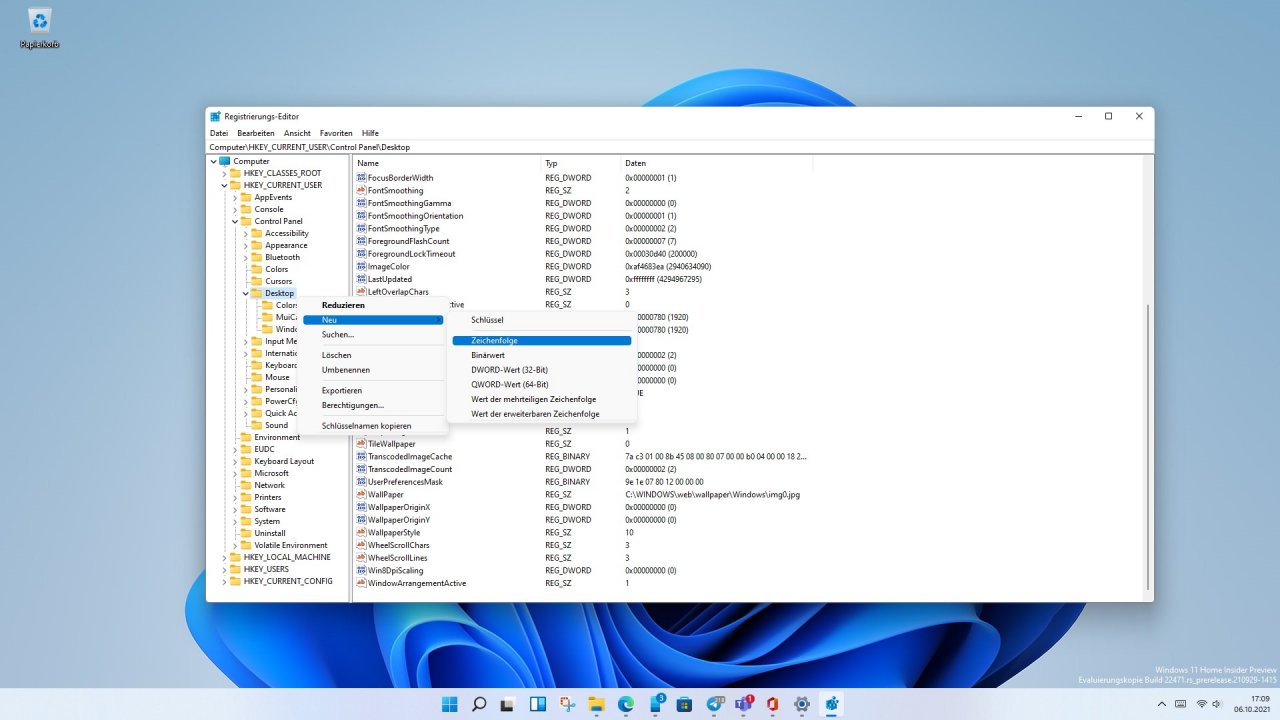Open Telegram from the taskbar
Image resolution: width=1280 pixels, height=720 pixels.
[714, 704]
